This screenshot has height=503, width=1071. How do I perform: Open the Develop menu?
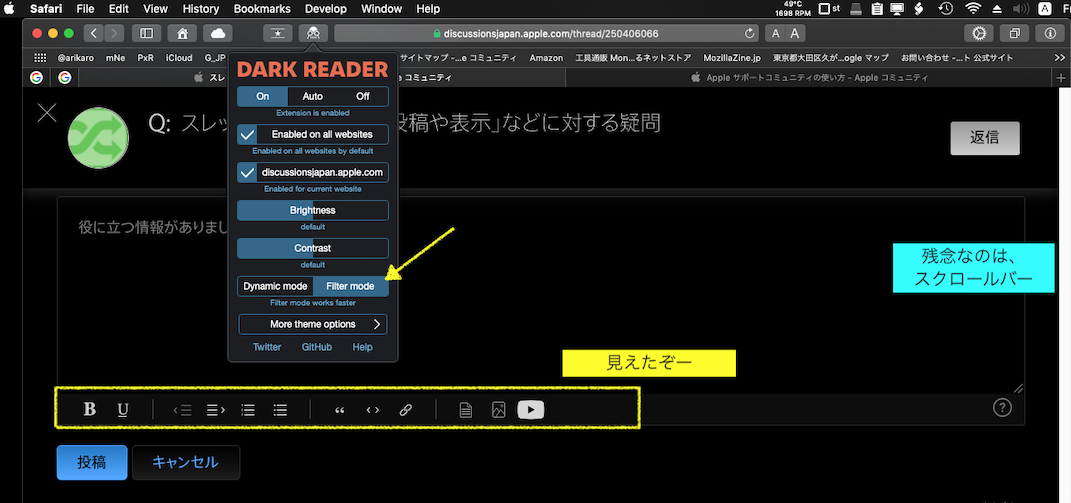326,9
